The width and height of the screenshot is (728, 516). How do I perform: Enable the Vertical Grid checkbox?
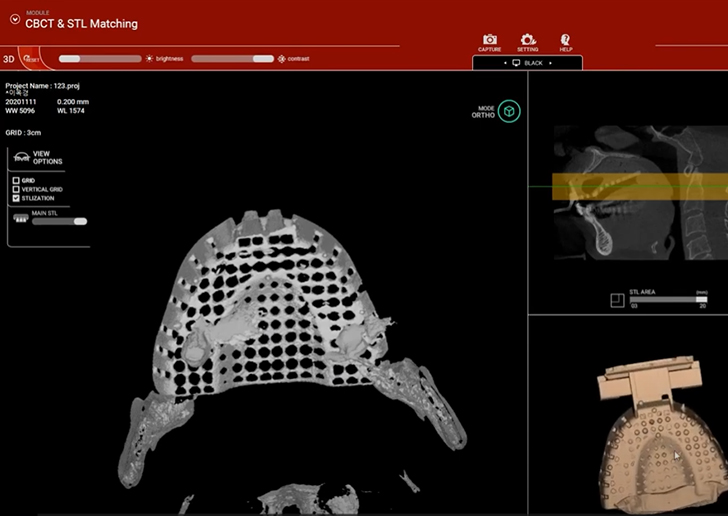(x=16, y=189)
